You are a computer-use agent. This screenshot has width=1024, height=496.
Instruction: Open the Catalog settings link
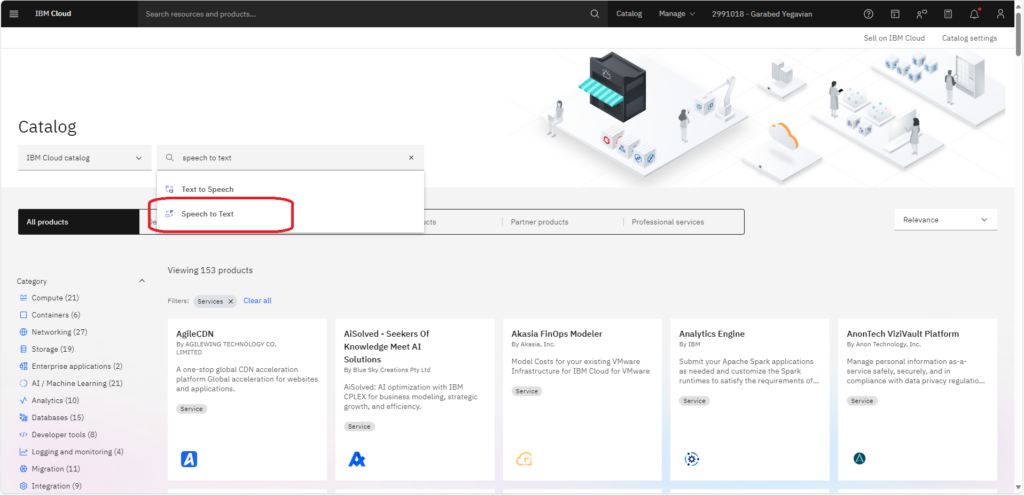pyautogui.click(x=969, y=38)
